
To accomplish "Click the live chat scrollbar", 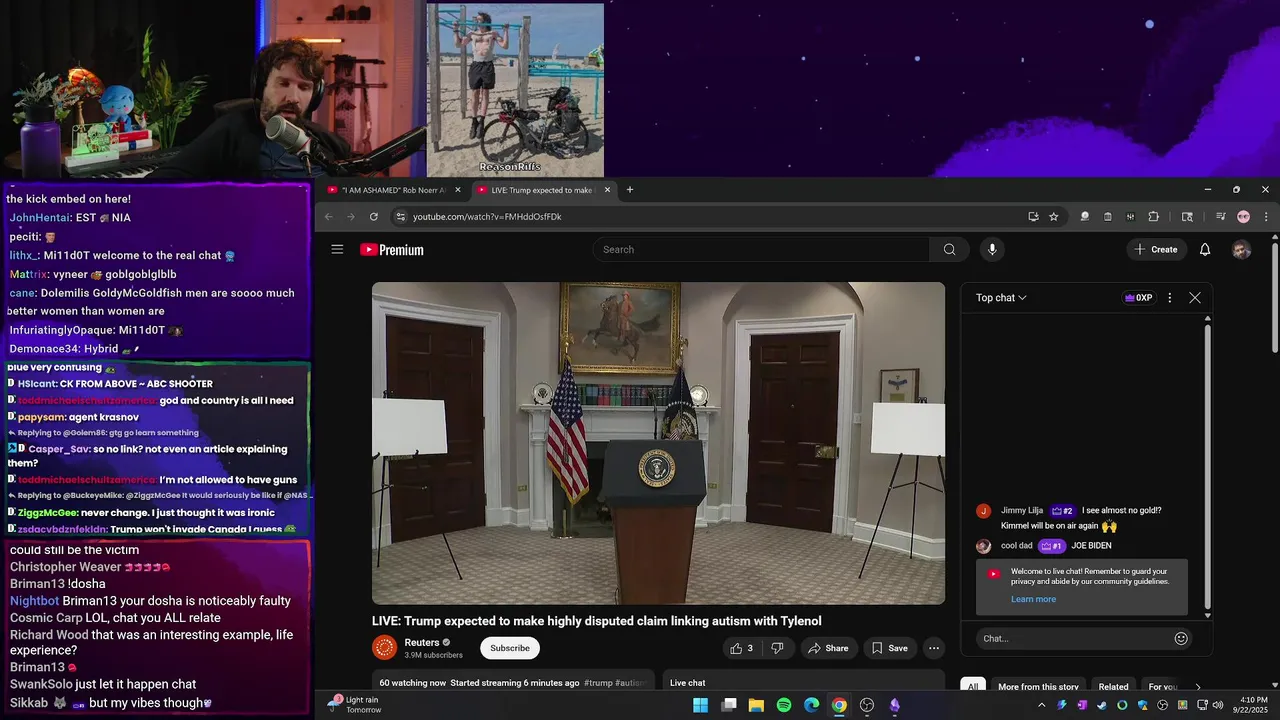I will pos(1208,467).
